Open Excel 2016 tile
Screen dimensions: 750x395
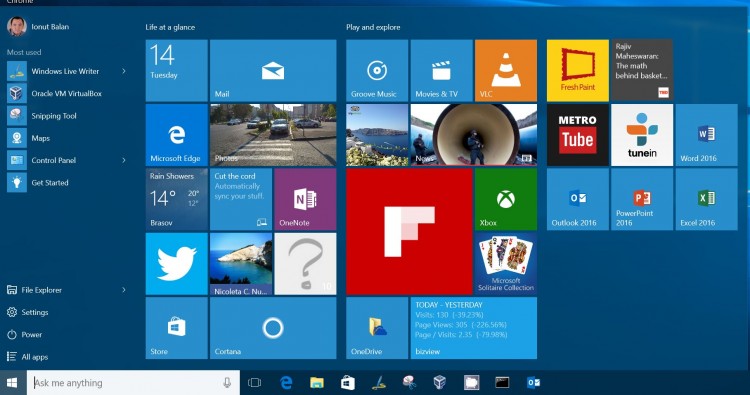click(x=706, y=199)
